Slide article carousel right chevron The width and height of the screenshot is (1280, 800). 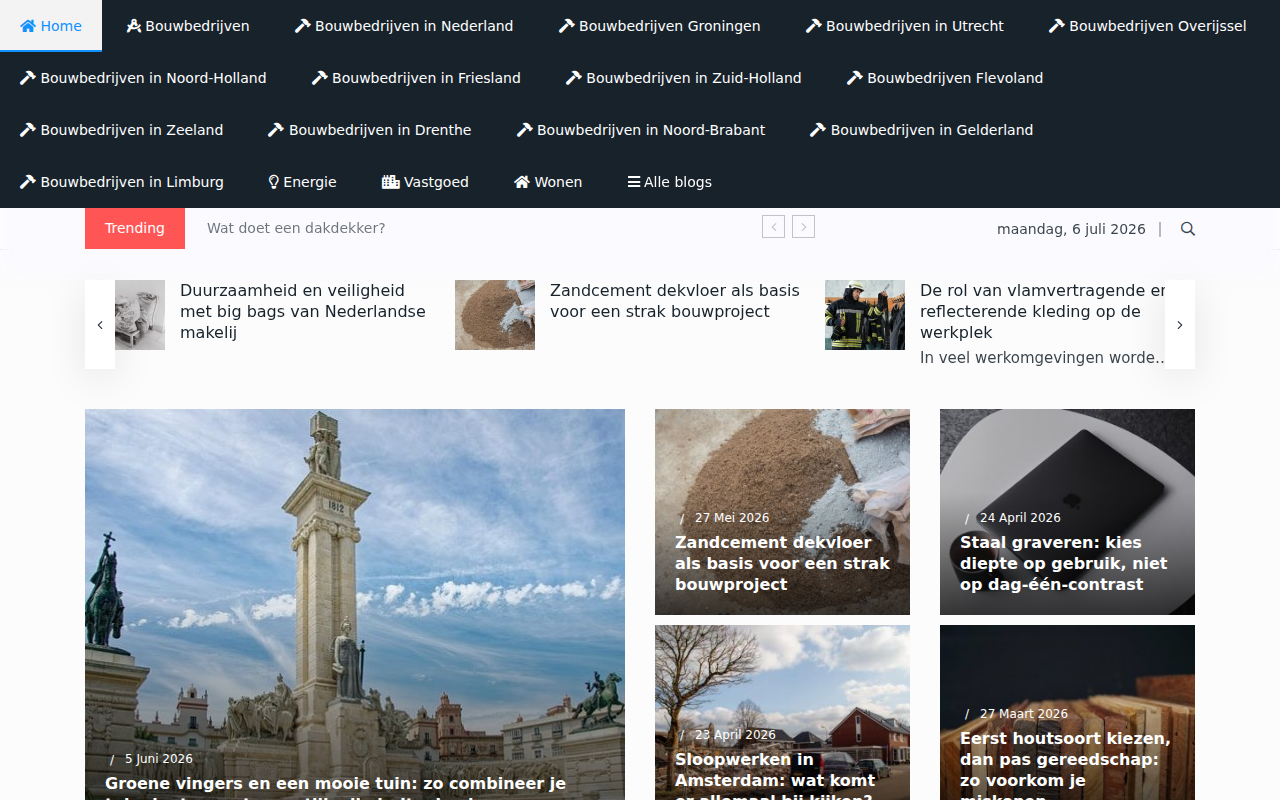tap(1180, 325)
